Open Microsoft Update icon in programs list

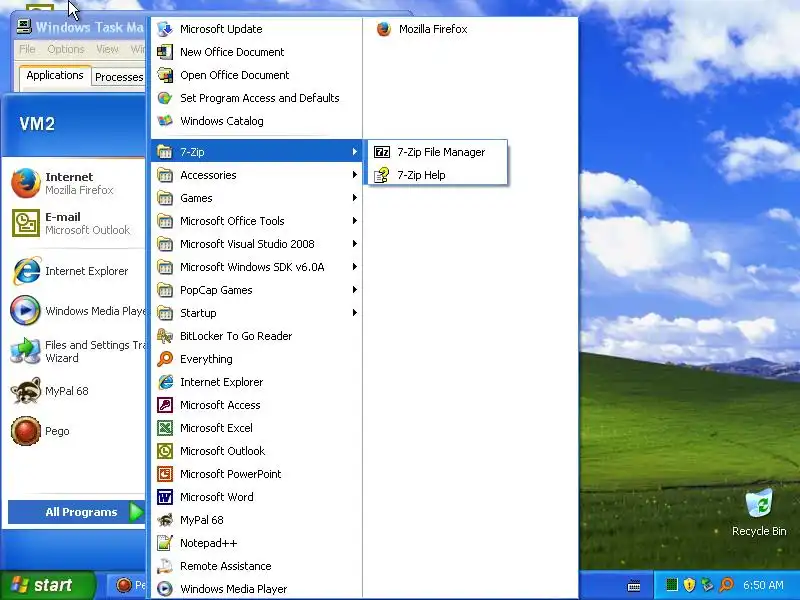tap(165, 29)
